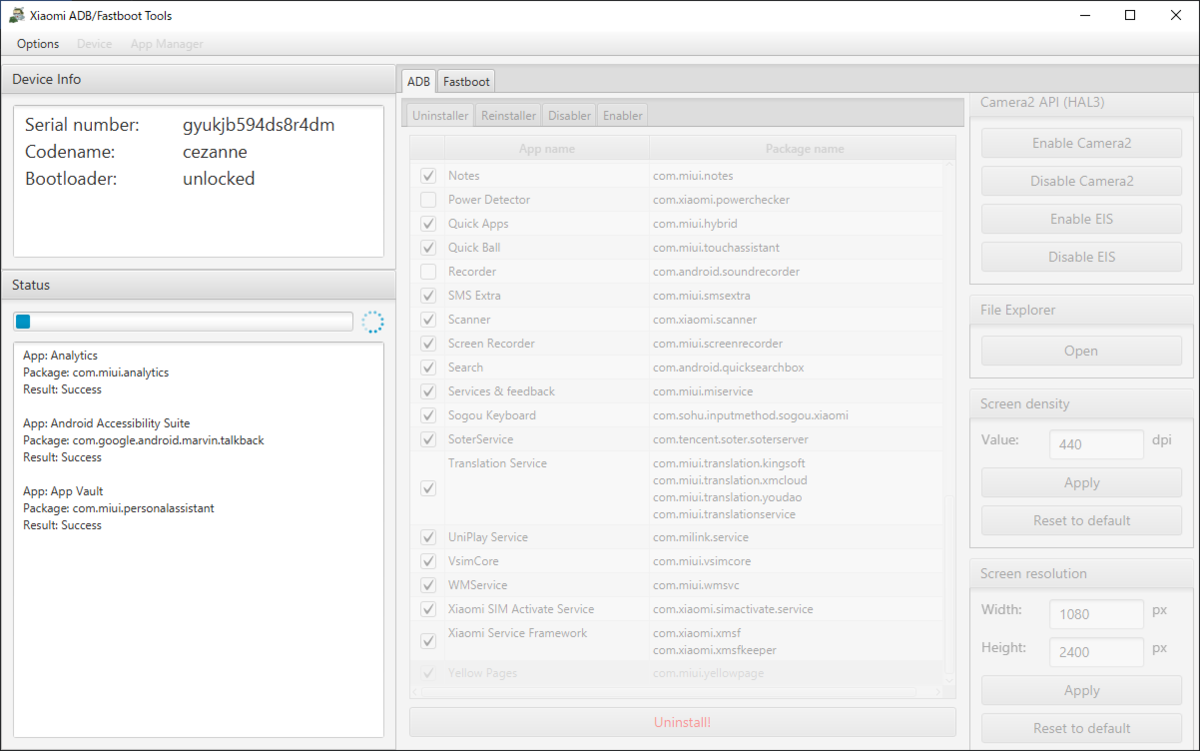Switch to the Fastboot tab

[x=466, y=82]
